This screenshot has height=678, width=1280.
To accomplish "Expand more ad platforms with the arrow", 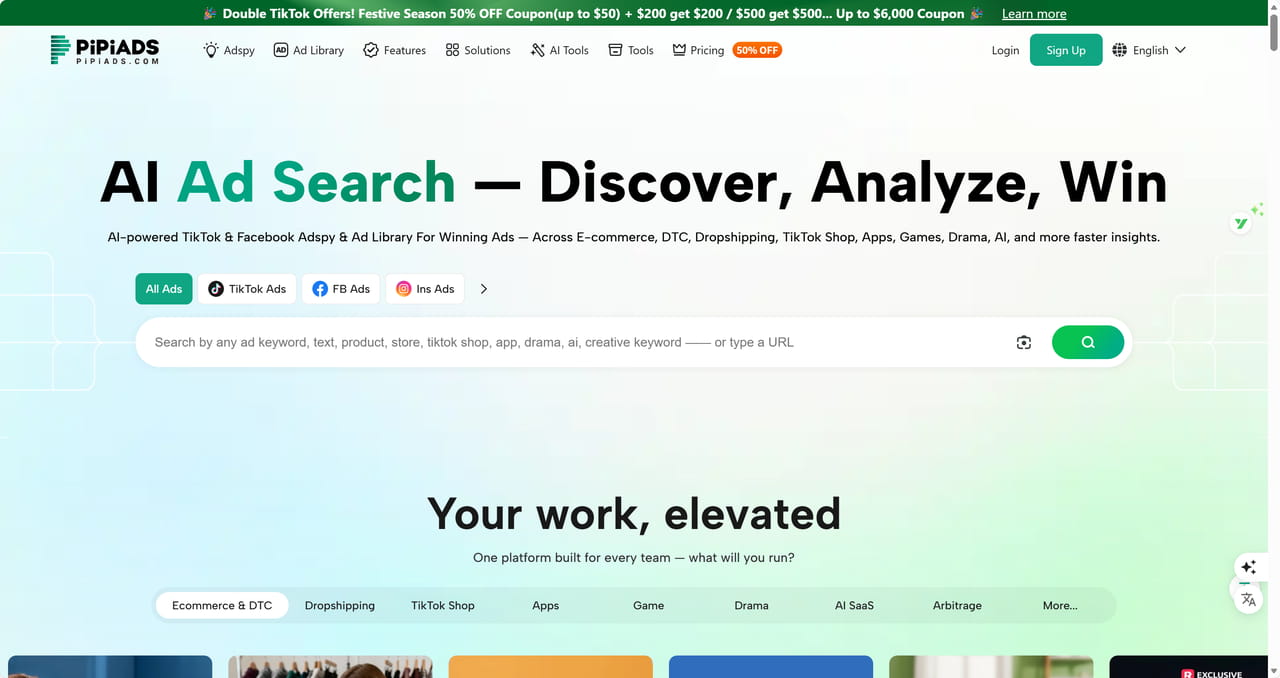I will [x=484, y=289].
